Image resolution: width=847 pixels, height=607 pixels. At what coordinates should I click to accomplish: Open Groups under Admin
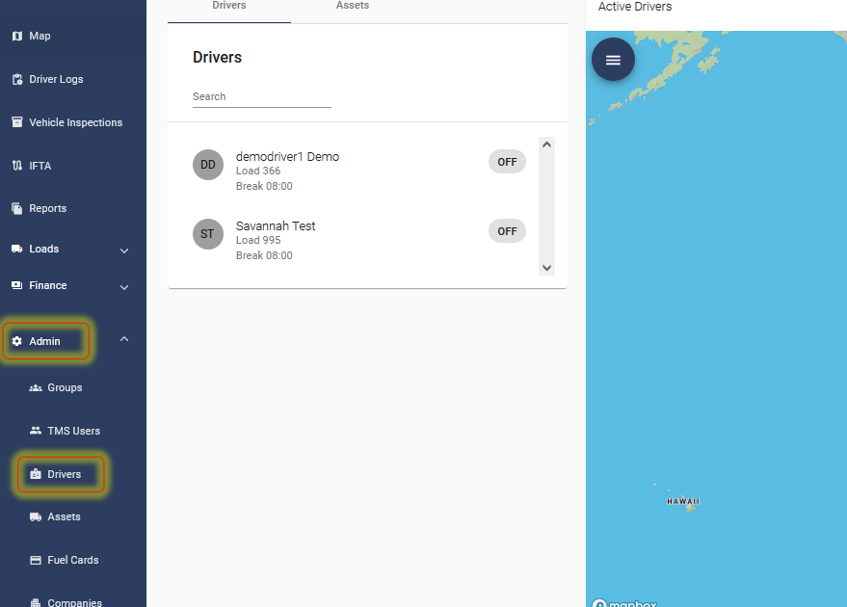(x=64, y=388)
